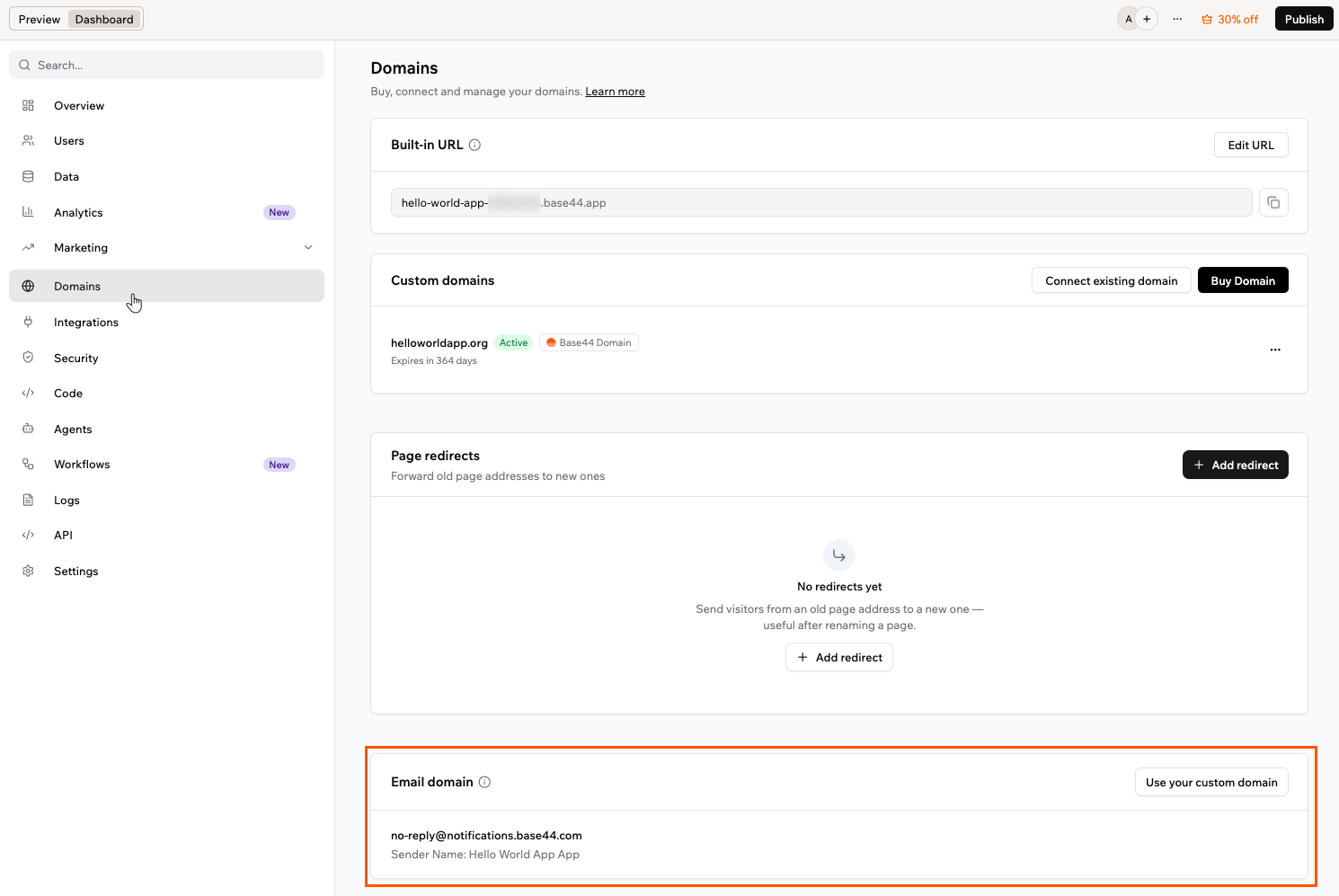This screenshot has width=1339, height=896.
Task: Click the New badge beside Analytics
Action: pyautogui.click(x=279, y=212)
